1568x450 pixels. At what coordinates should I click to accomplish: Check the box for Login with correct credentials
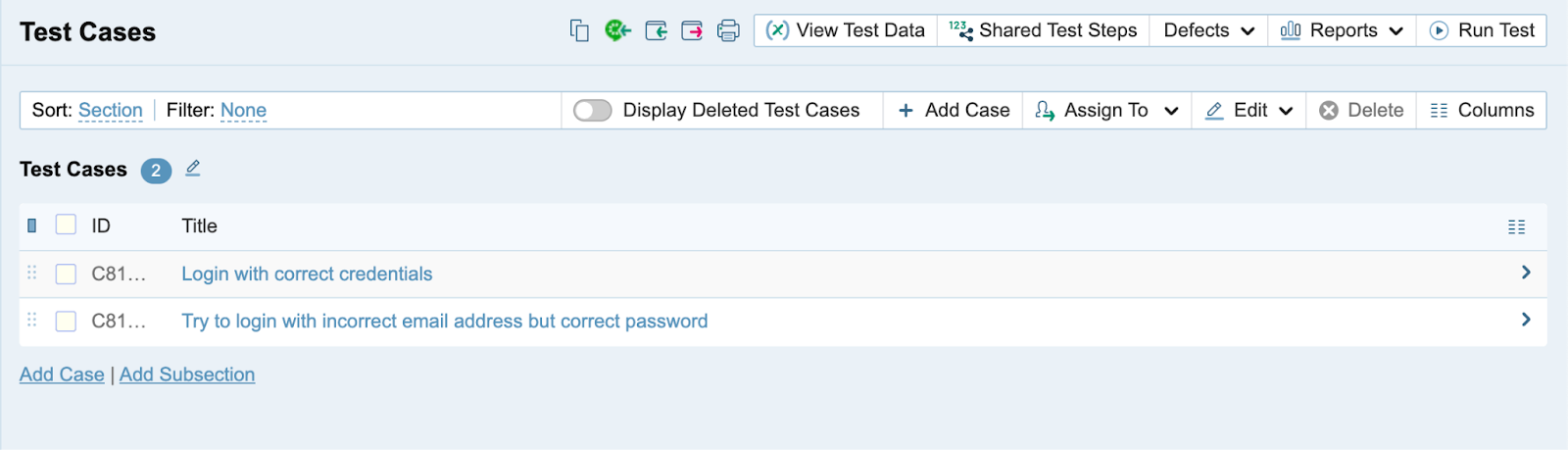pos(66,275)
